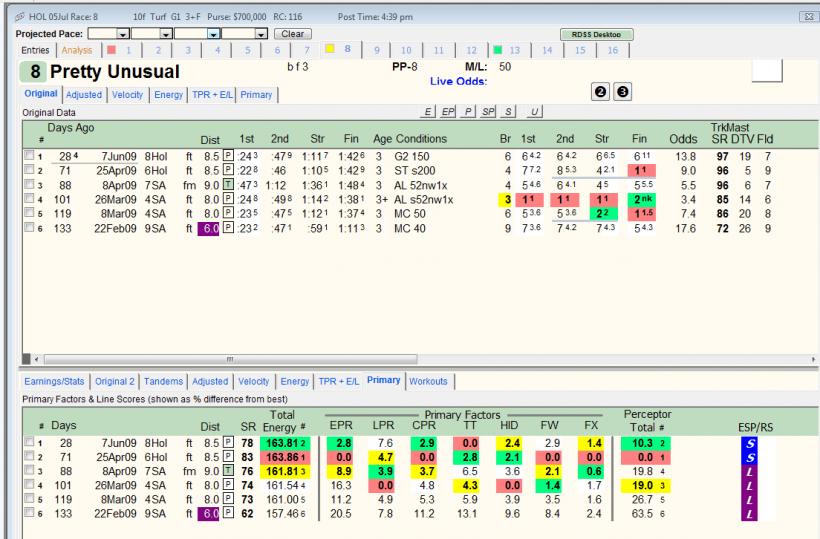This screenshot has height=539, width=820.
Task: Open the Earnings/Stats tab
Action: click(54, 382)
